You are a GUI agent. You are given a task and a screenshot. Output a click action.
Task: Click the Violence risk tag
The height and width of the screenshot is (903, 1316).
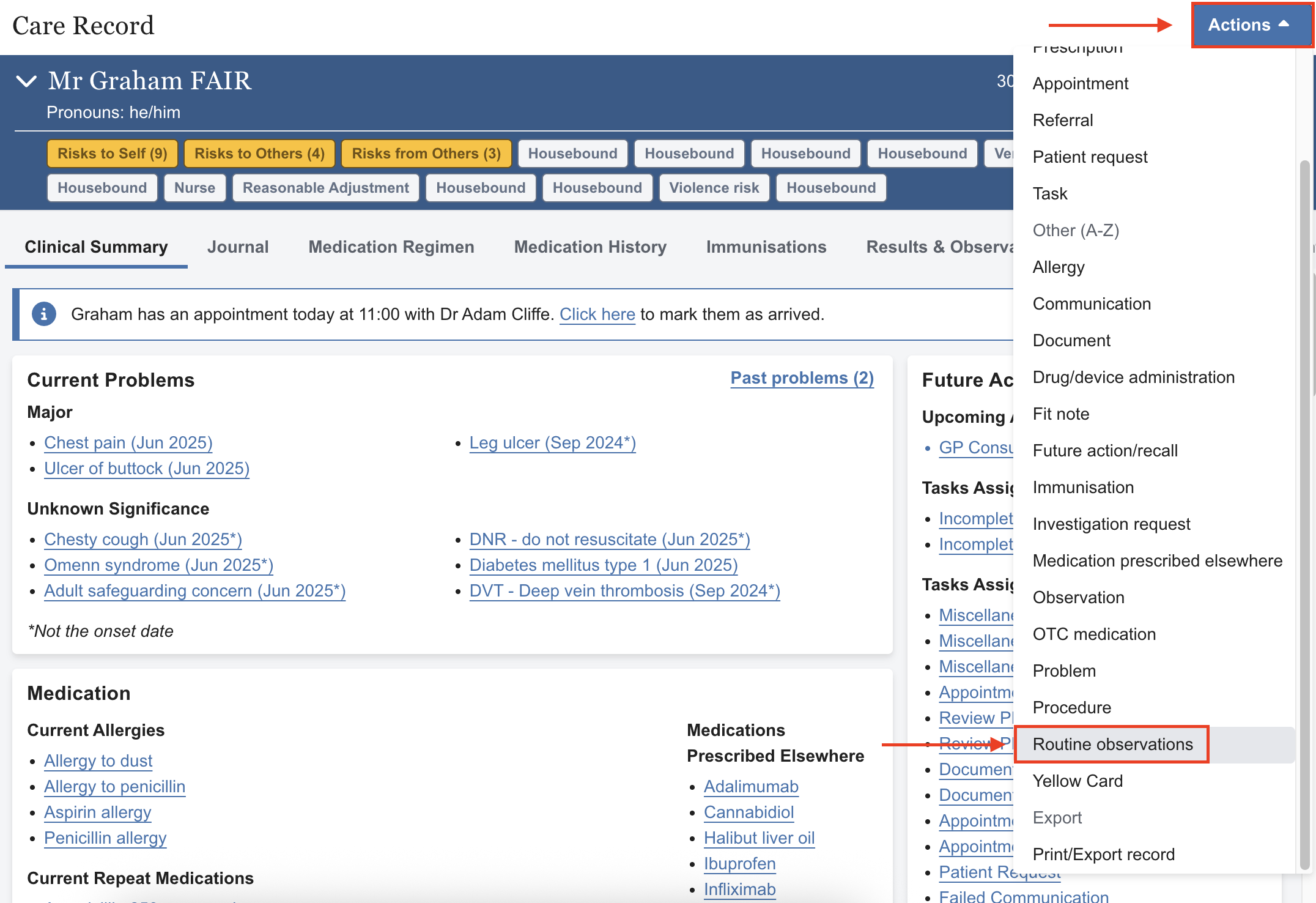[714, 188]
